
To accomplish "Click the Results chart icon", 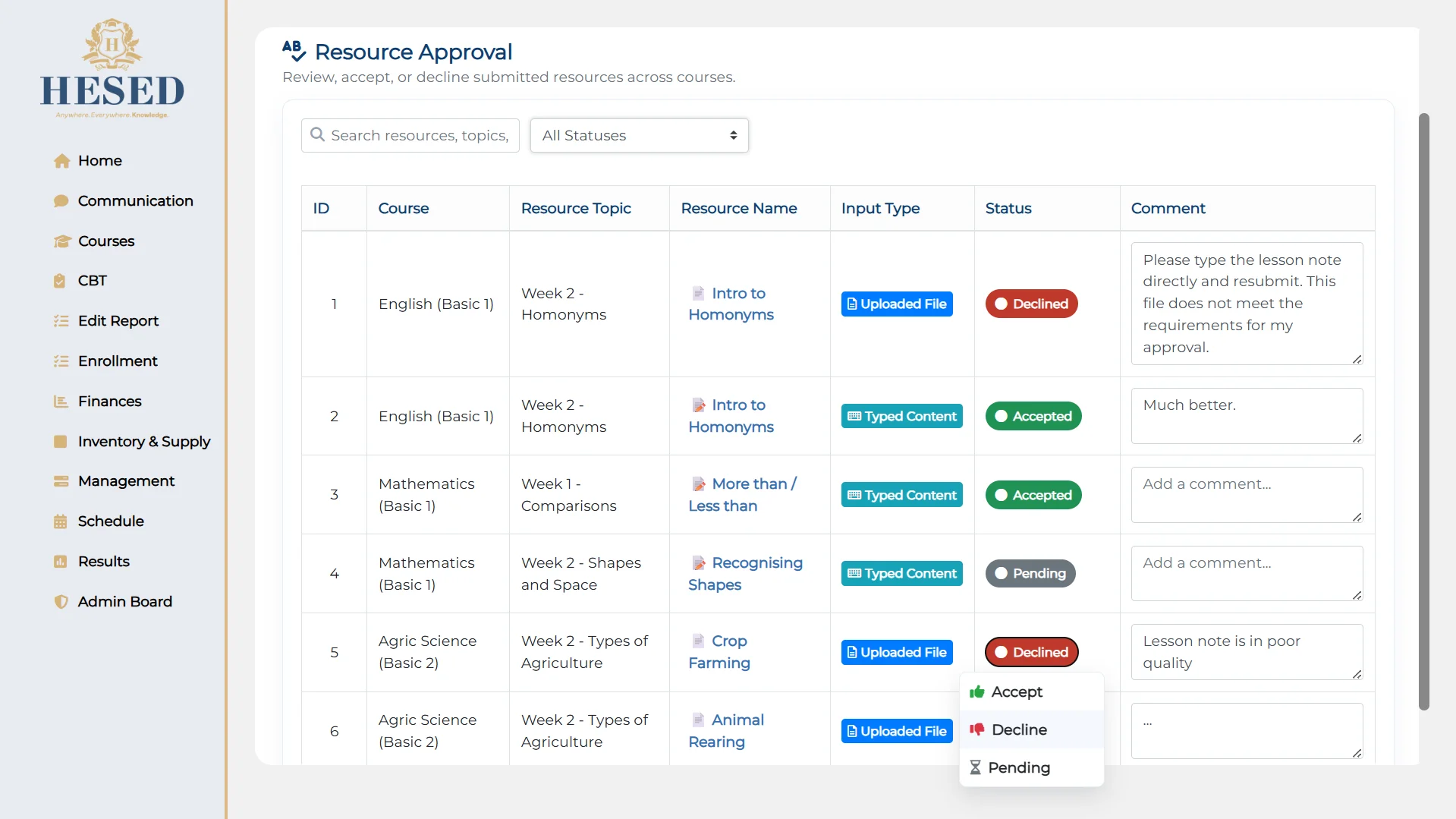I will 61,562.
